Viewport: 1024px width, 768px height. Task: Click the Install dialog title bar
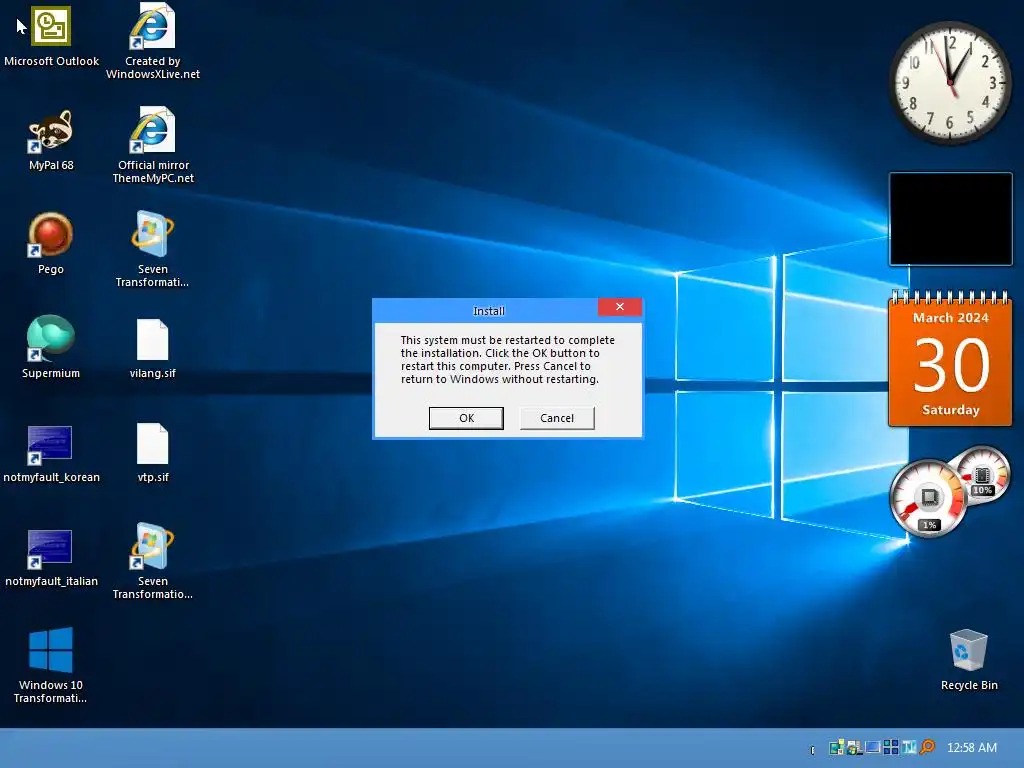pyautogui.click(x=486, y=310)
